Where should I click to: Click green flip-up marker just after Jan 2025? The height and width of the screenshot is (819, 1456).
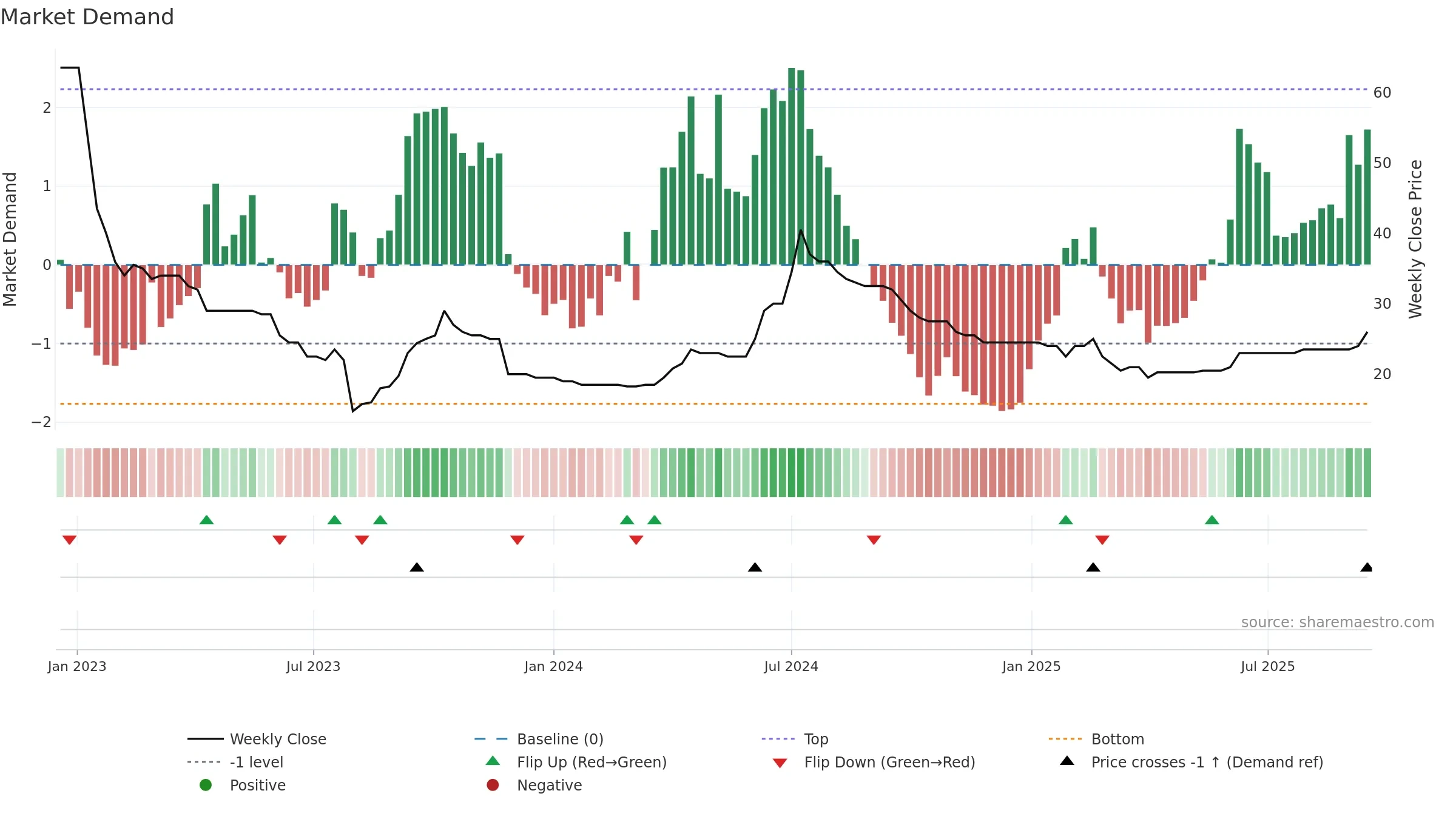coord(1066,520)
